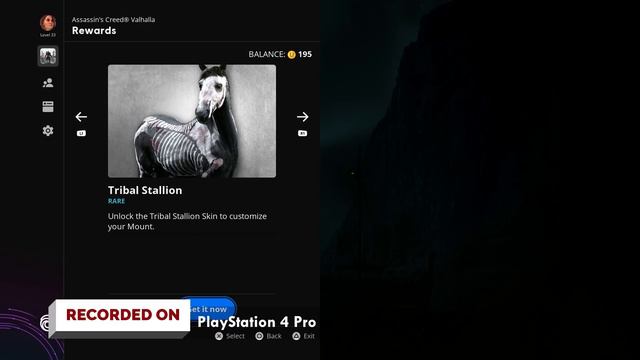Select the Assassin's Creed Valhalla game icon
This screenshot has width=640, height=360.
point(48,56)
